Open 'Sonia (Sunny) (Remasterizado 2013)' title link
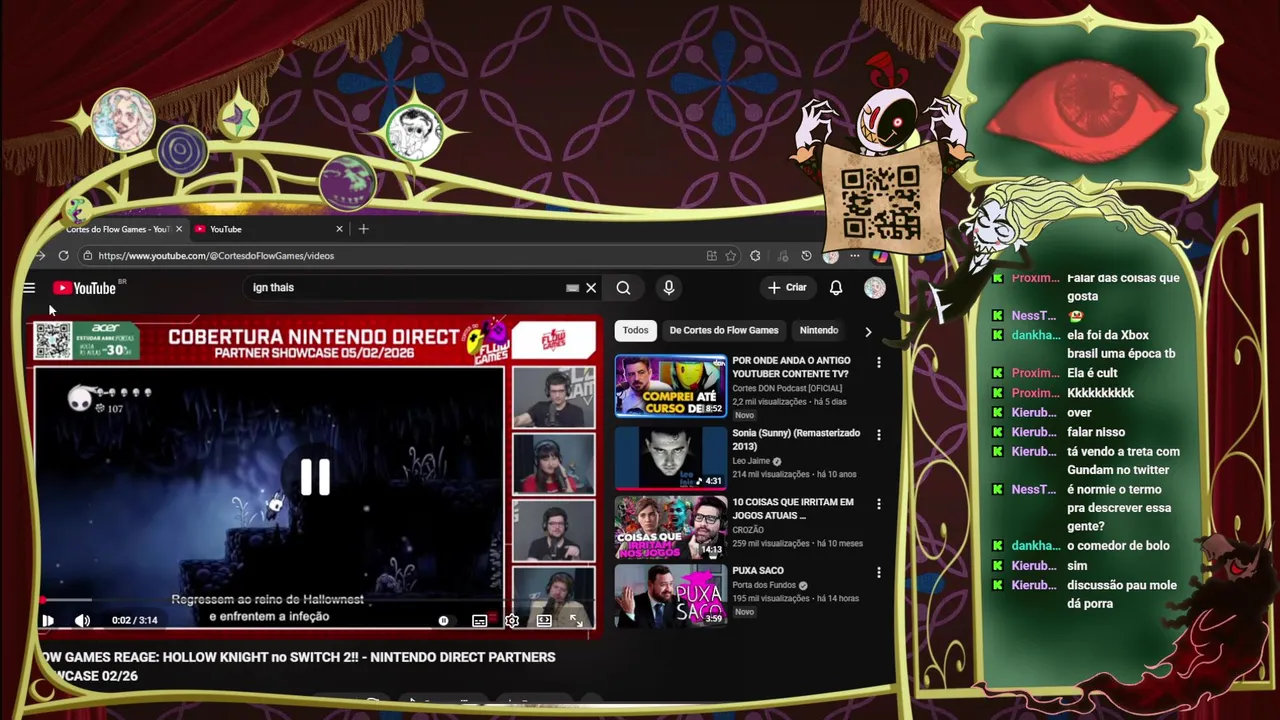This screenshot has height=720, width=1280. pos(796,440)
